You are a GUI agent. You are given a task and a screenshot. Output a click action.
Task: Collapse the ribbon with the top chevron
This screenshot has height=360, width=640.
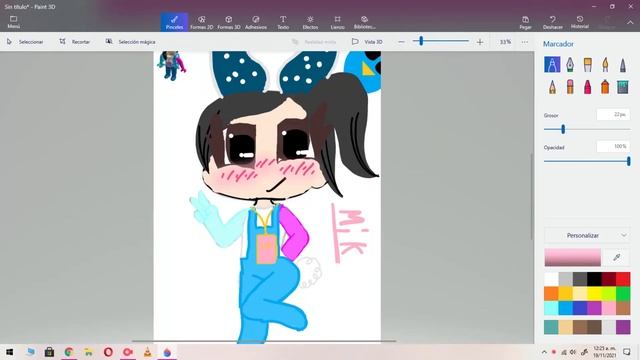tap(630, 22)
